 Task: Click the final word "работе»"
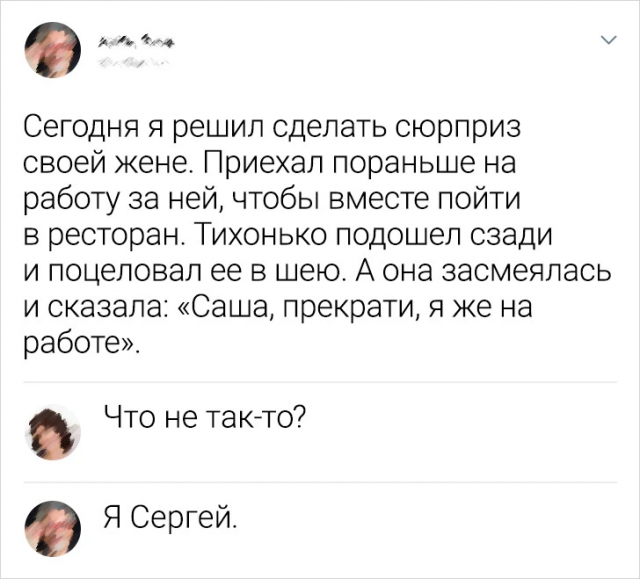pyautogui.click(x=82, y=343)
